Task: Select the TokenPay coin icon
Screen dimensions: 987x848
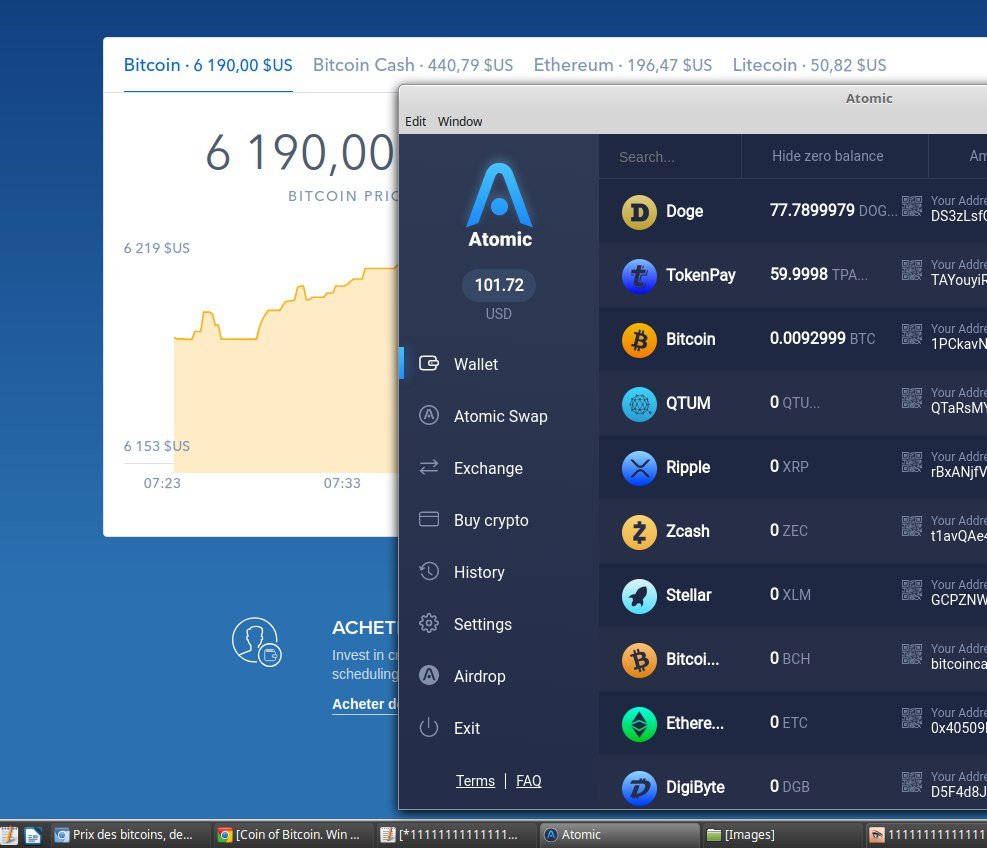Action: coord(639,276)
